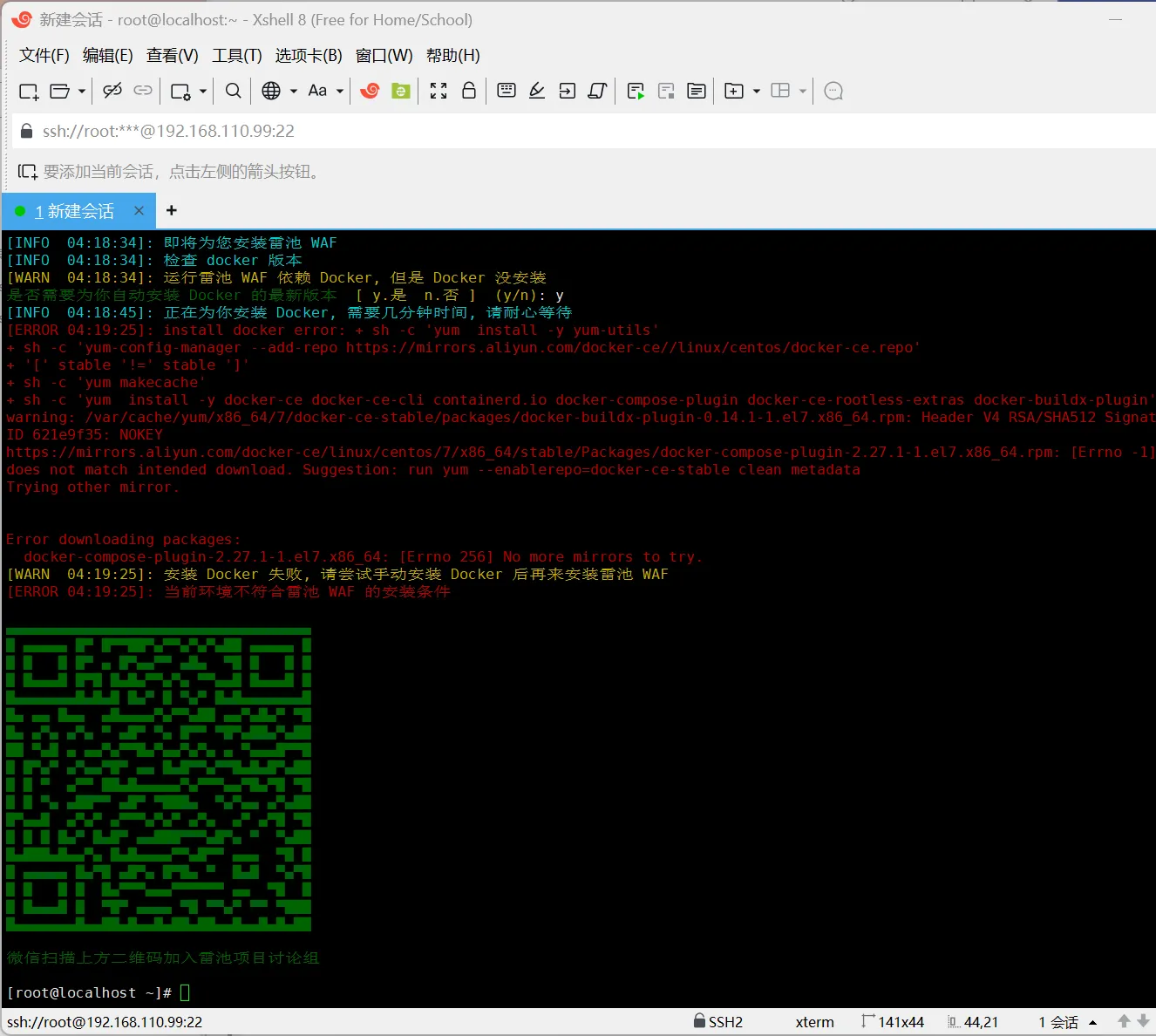Click the docker-ce.repo aliyun URL text
The width and height of the screenshot is (1156, 1036).
(629, 348)
